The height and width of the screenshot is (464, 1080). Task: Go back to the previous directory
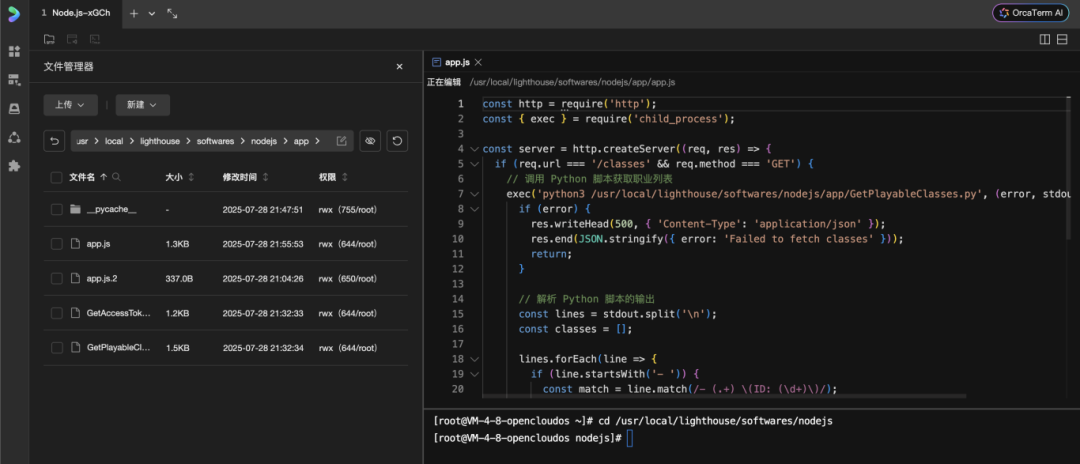pyautogui.click(x=55, y=141)
